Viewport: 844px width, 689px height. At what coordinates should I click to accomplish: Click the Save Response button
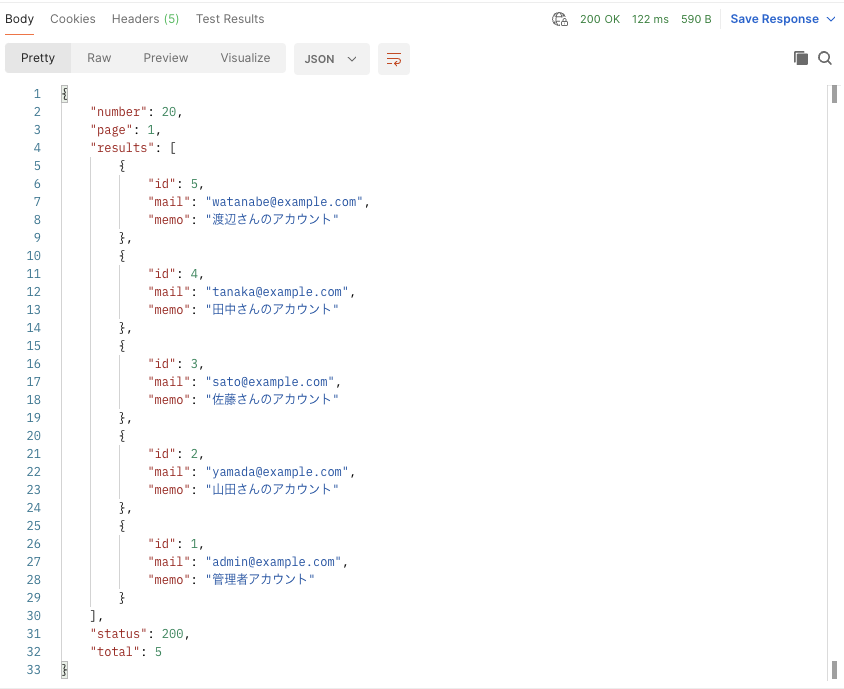click(774, 19)
